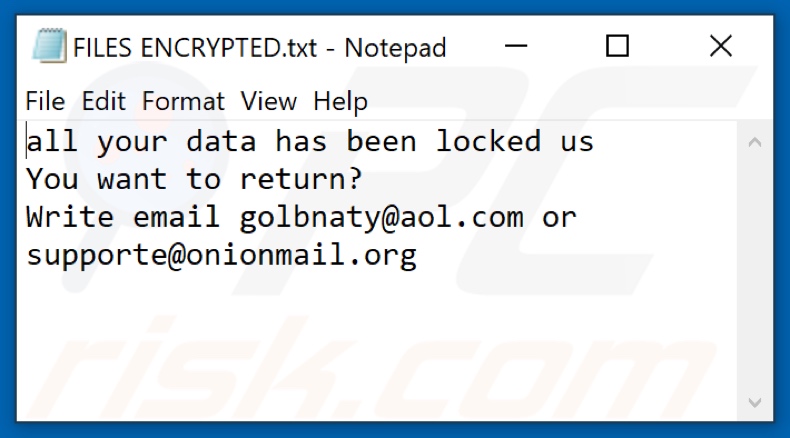Maximize the Notepad window
790x438 pixels.
tap(618, 47)
